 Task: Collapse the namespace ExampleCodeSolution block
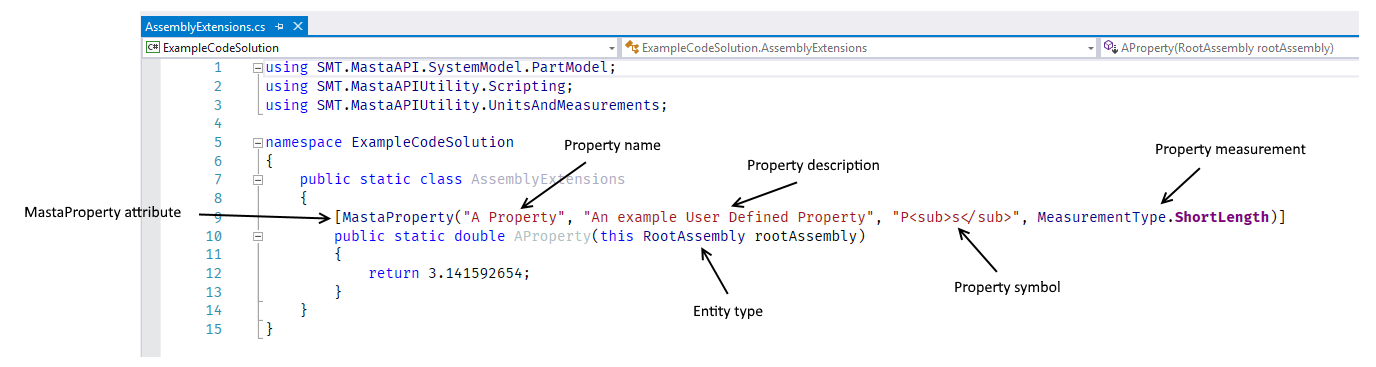click(x=258, y=143)
